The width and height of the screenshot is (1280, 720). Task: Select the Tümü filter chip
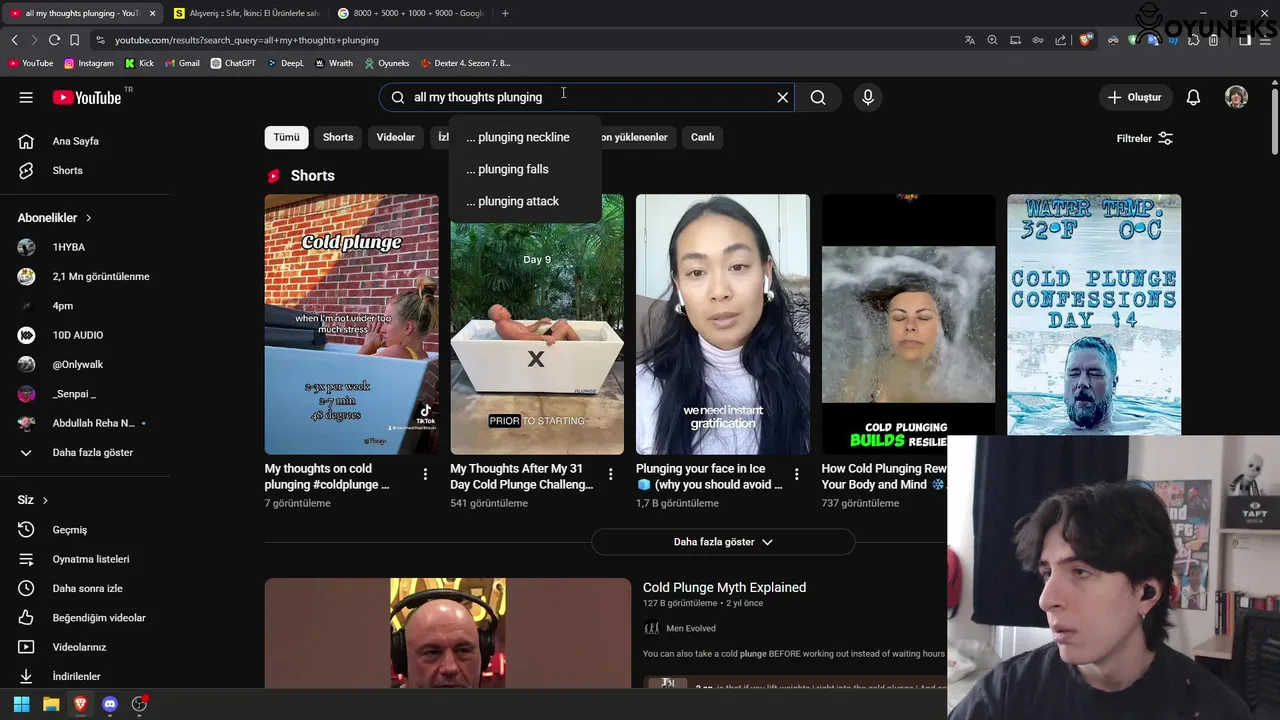pyautogui.click(x=287, y=137)
